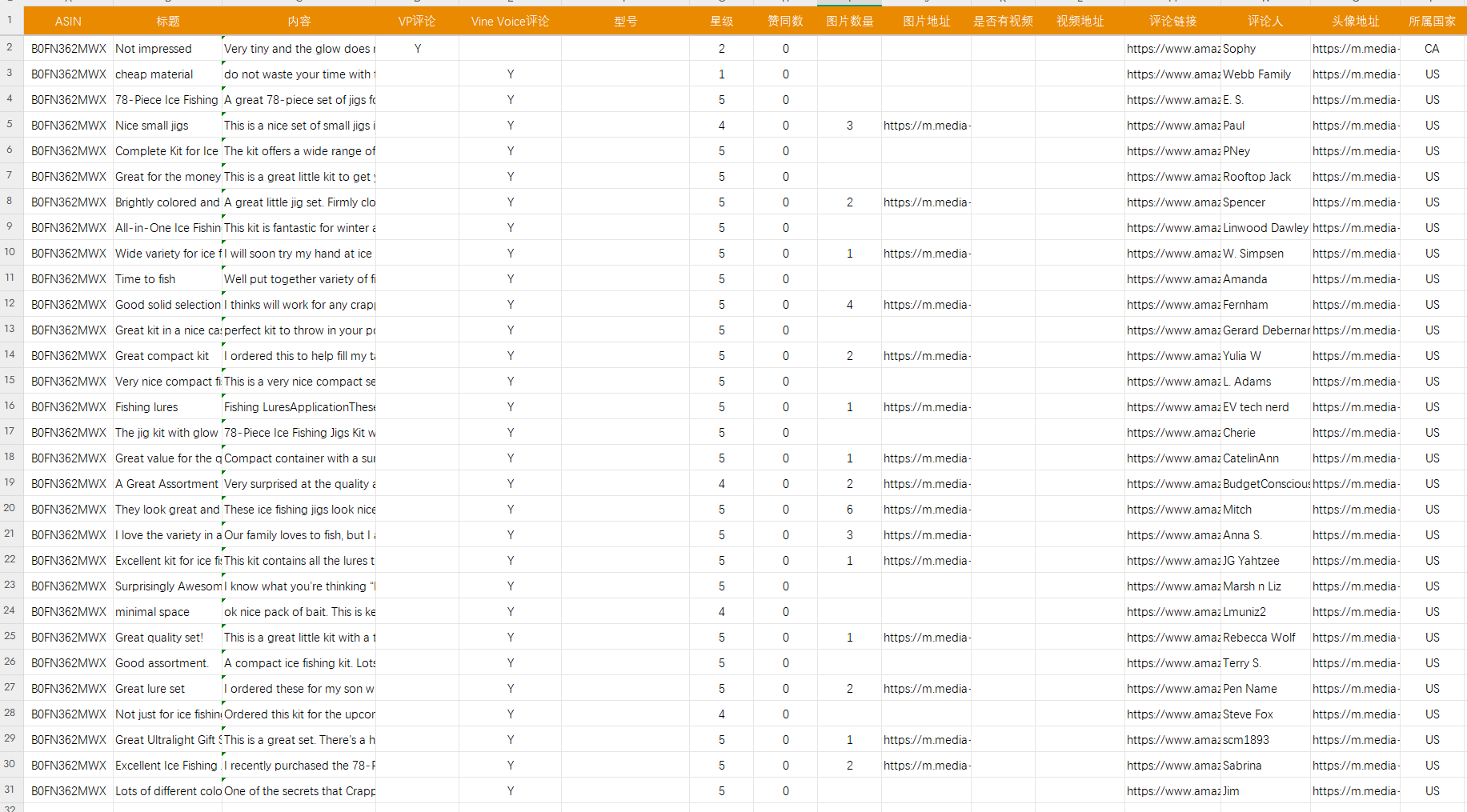Select the 标题 header cell
Viewport: 1467px width, 812px height.
pos(167,22)
